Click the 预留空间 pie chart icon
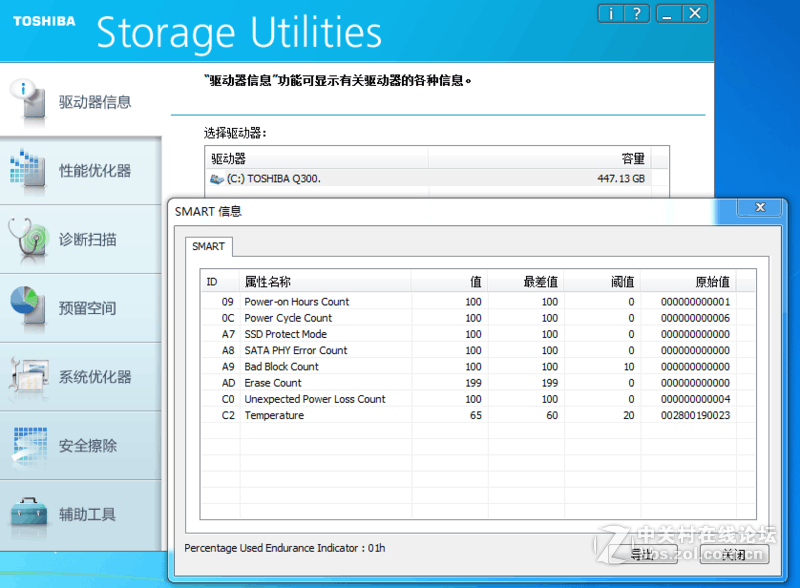This screenshot has height=588, width=800. (26, 307)
